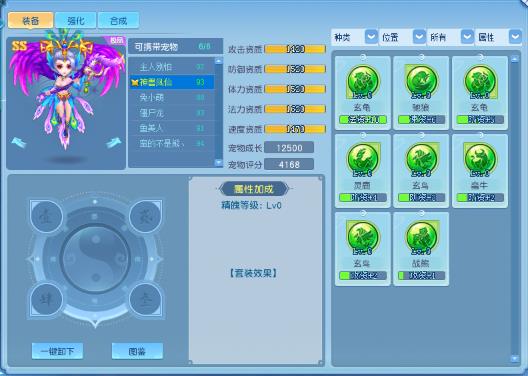Click the purple 极品 tag on pet portrait

117,41
